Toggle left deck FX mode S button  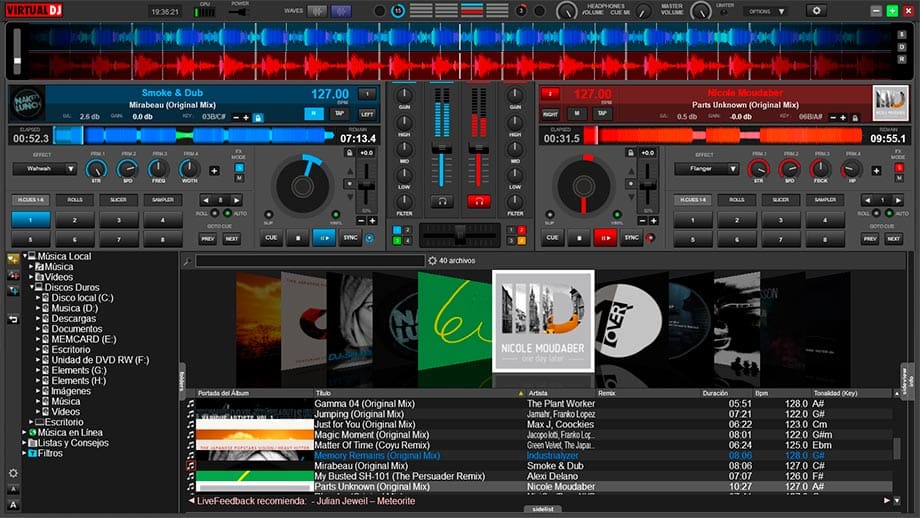click(x=239, y=168)
